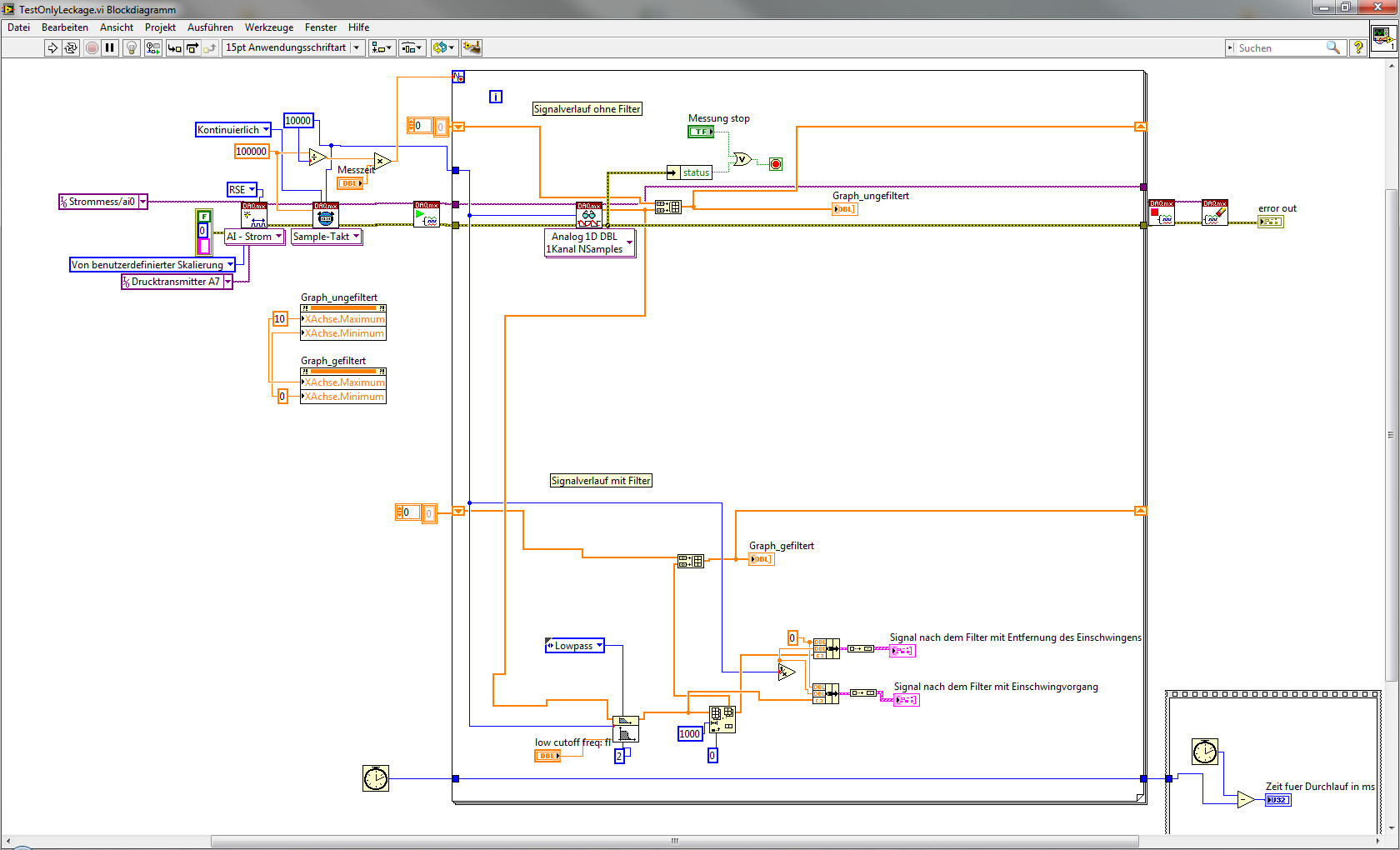Screen dimensions: 1400x850
Task: Select the DAQmx Start Task node
Action: pos(427,214)
